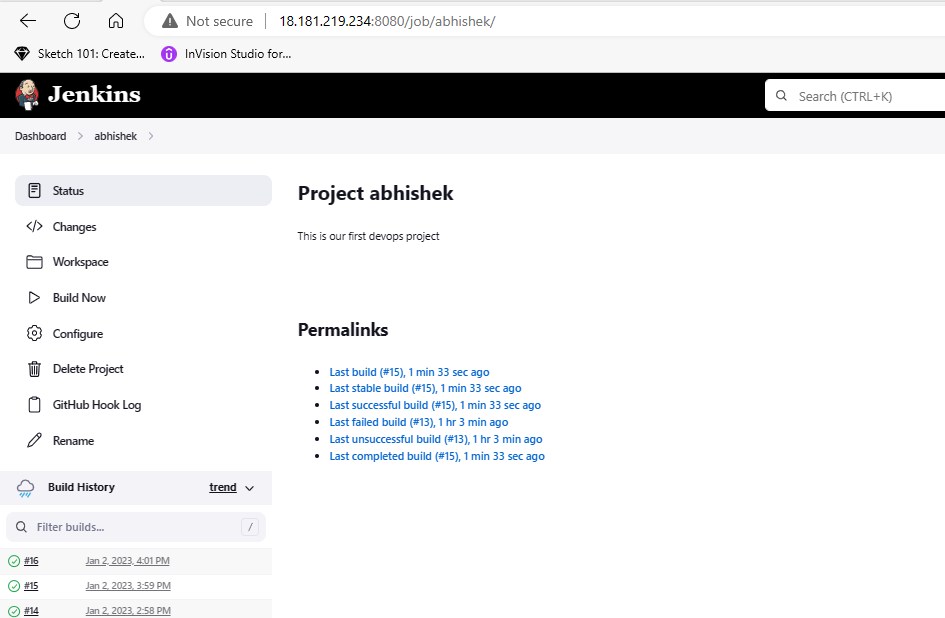Click the search magnifier icon in header
Screen dimensions: 945x618
781,96
